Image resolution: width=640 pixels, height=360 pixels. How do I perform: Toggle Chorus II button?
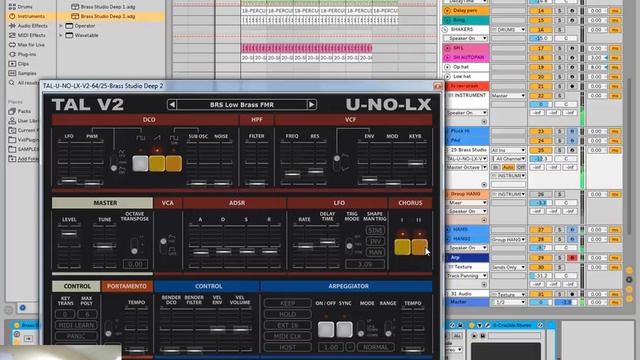419,247
